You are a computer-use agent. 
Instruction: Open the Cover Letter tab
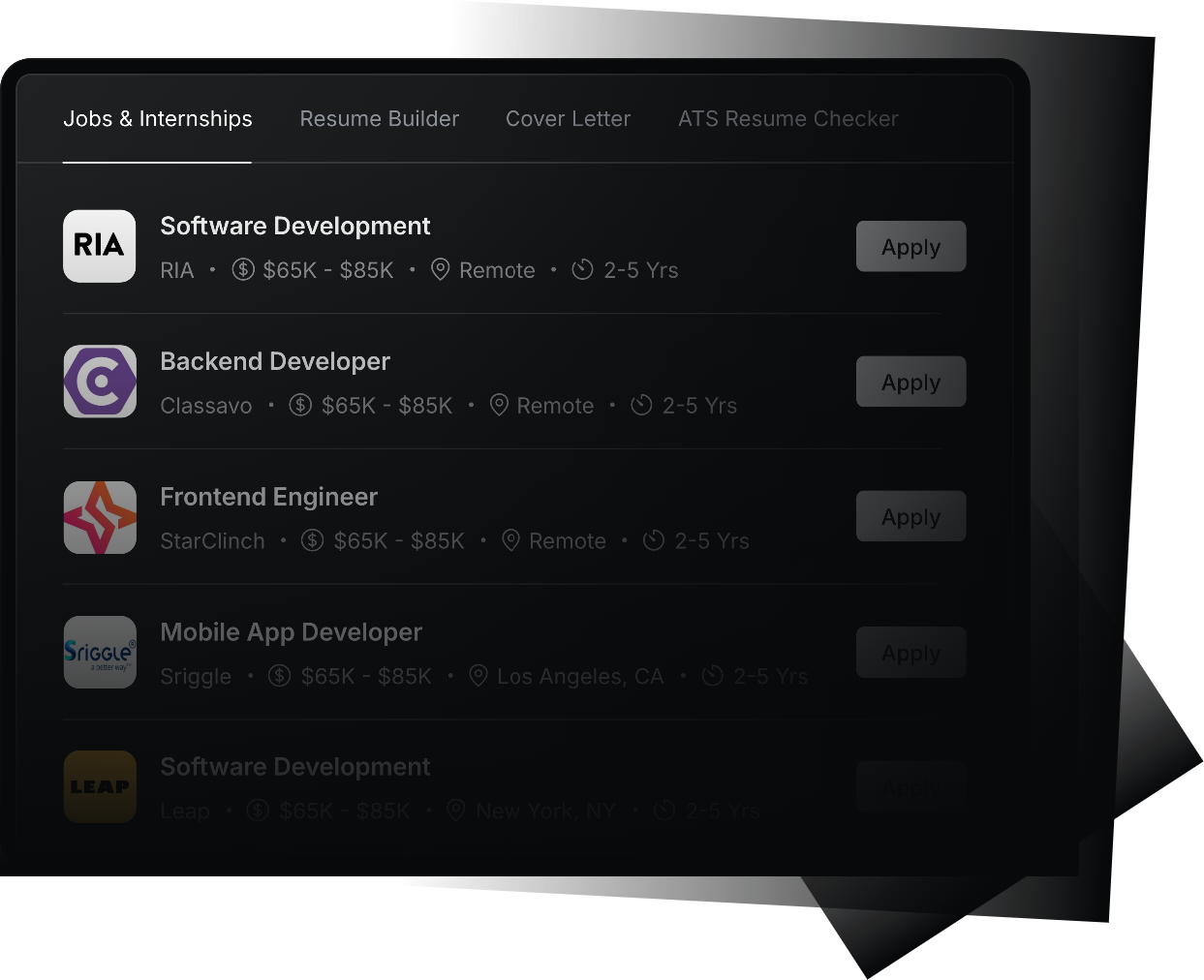[x=568, y=119]
